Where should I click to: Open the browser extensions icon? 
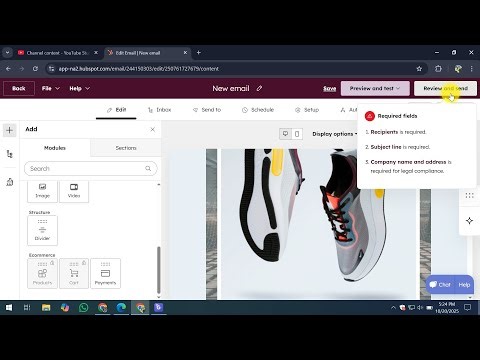(438, 69)
